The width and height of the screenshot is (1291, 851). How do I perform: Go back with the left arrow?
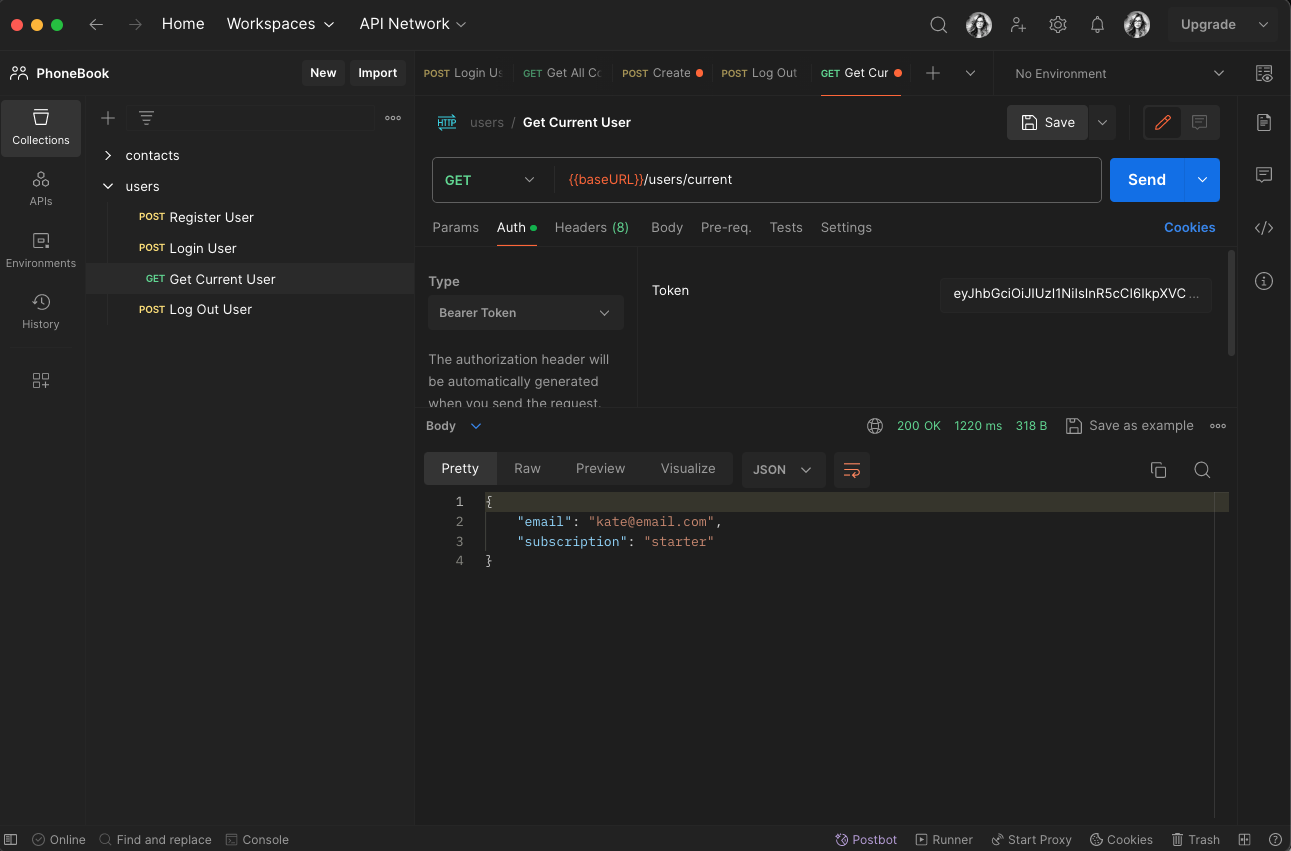point(96,24)
